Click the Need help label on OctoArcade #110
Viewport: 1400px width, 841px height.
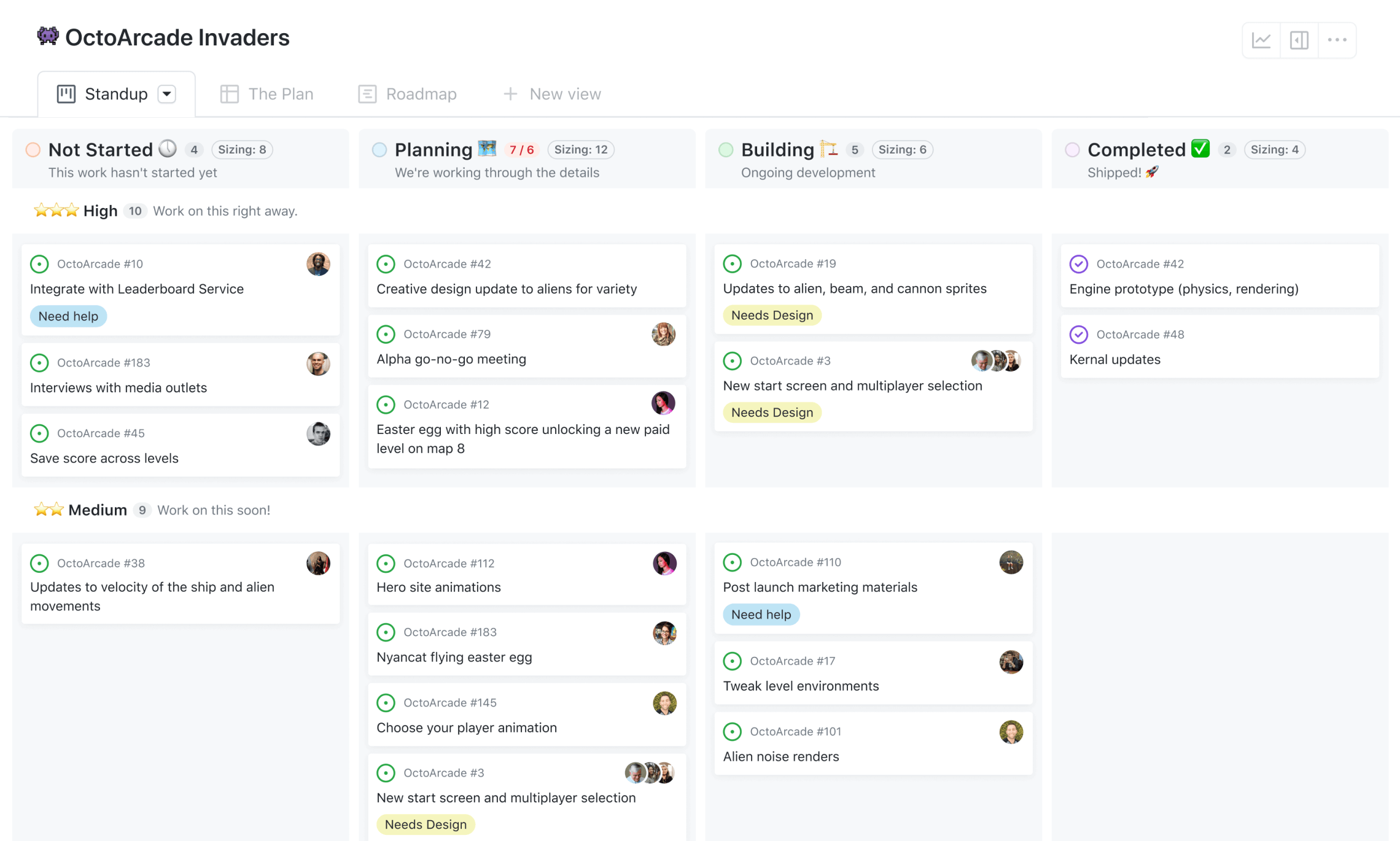[761, 614]
